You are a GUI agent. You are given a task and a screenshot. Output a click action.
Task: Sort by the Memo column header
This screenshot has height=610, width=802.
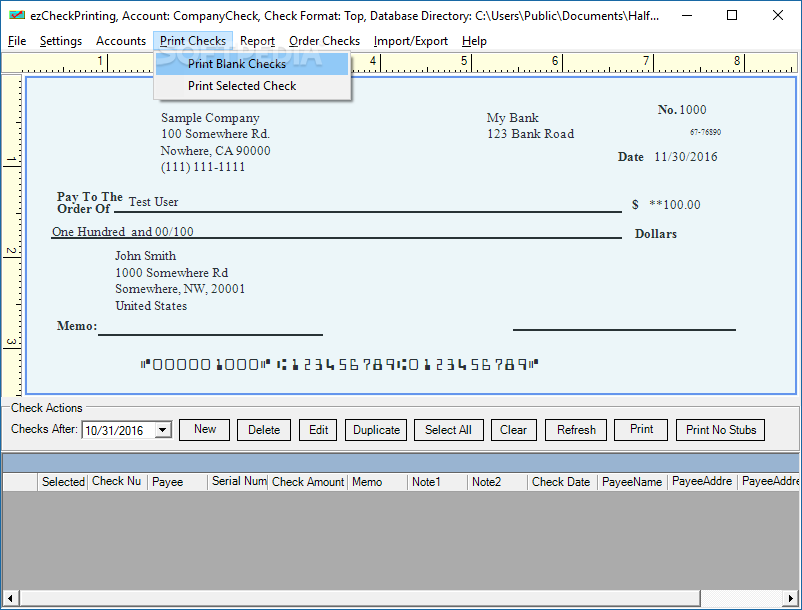[377, 482]
